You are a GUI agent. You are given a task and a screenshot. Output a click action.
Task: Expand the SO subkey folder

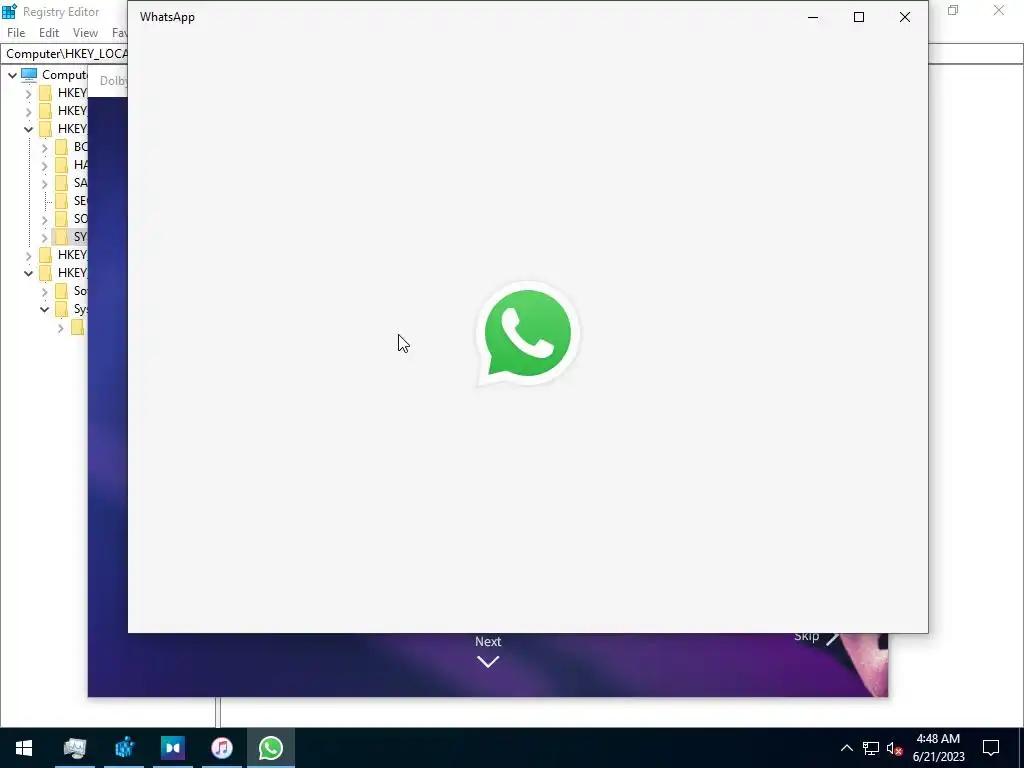click(x=44, y=219)
